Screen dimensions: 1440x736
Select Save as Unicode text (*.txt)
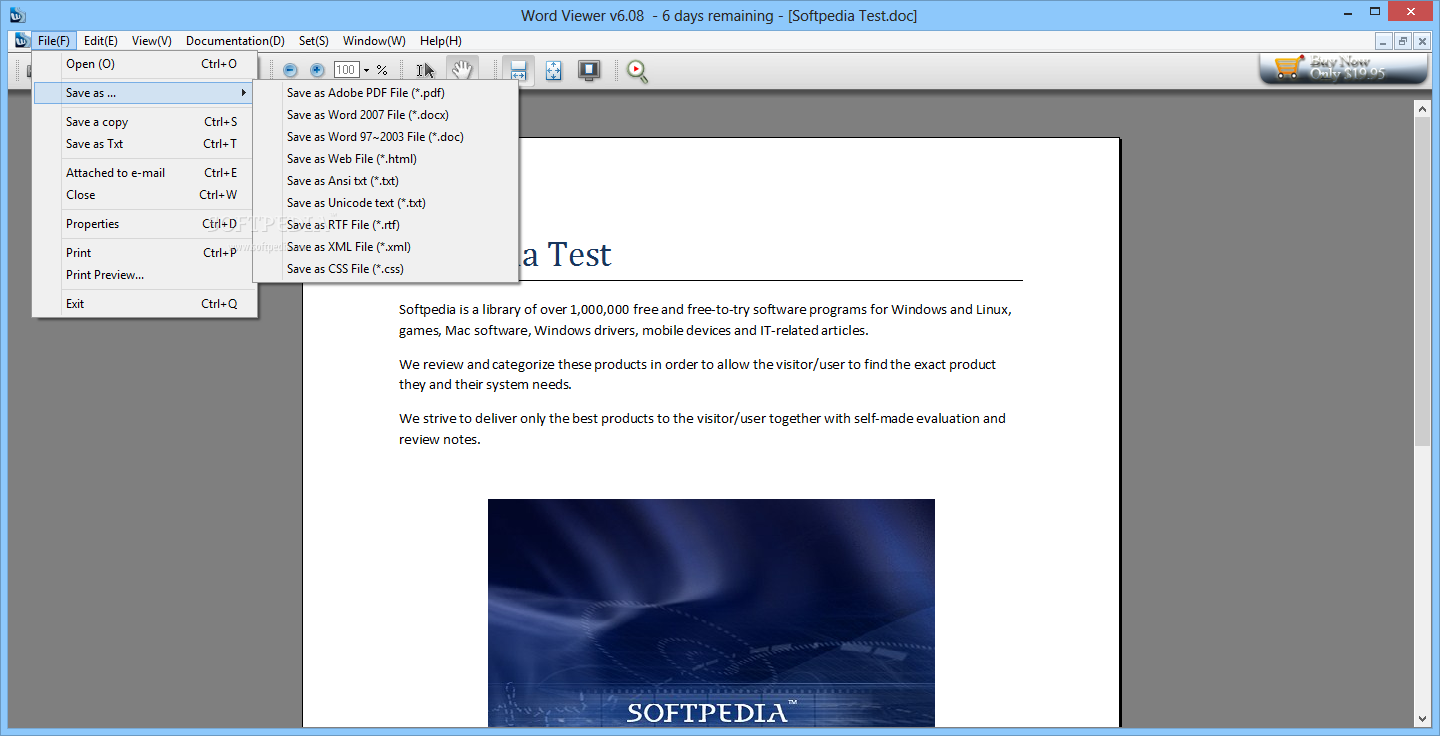pyautogui.click(x=386, y=203)
